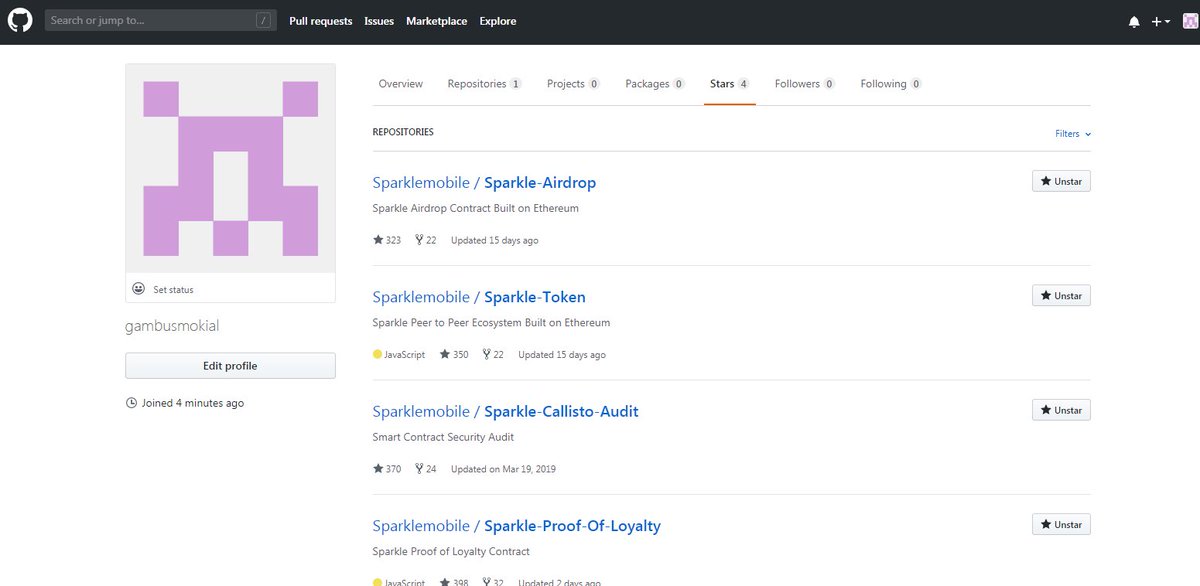1200x586 pixels.
Task: Open Marketplace in header
Action: (x=436, y=21)
